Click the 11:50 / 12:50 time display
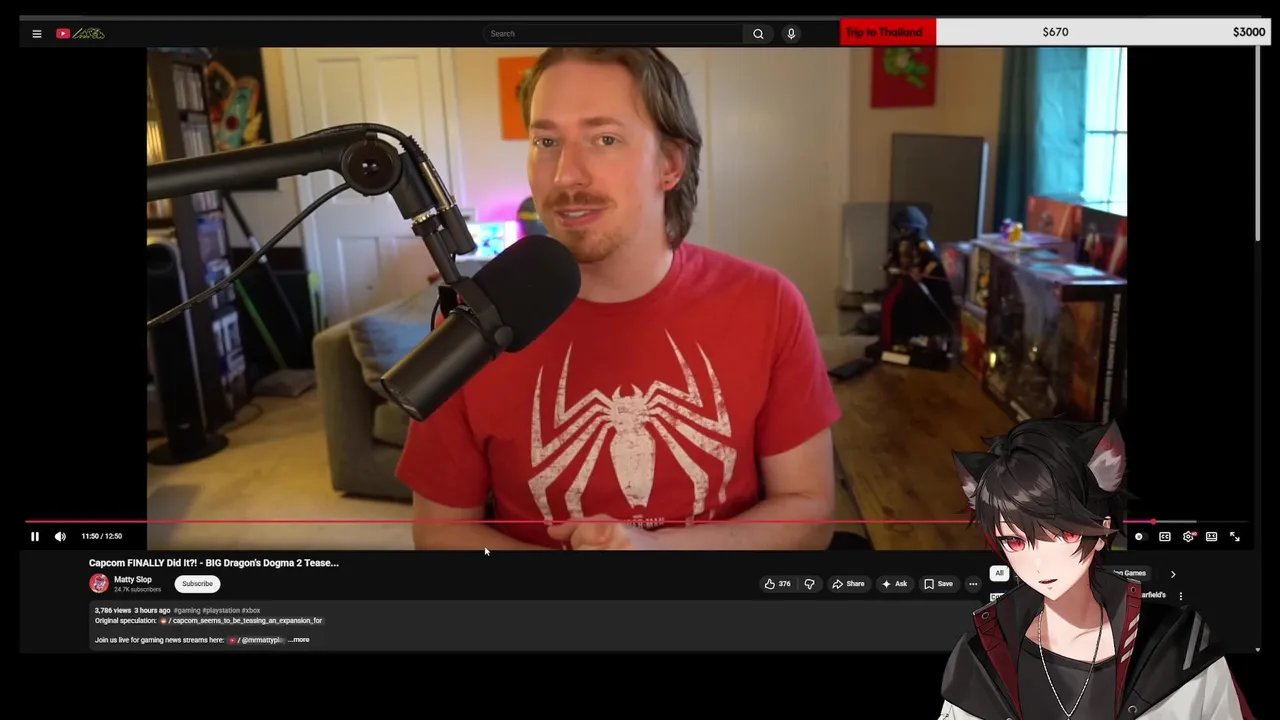The height and width of the screenshot is (720, 1280). point(101,537)
